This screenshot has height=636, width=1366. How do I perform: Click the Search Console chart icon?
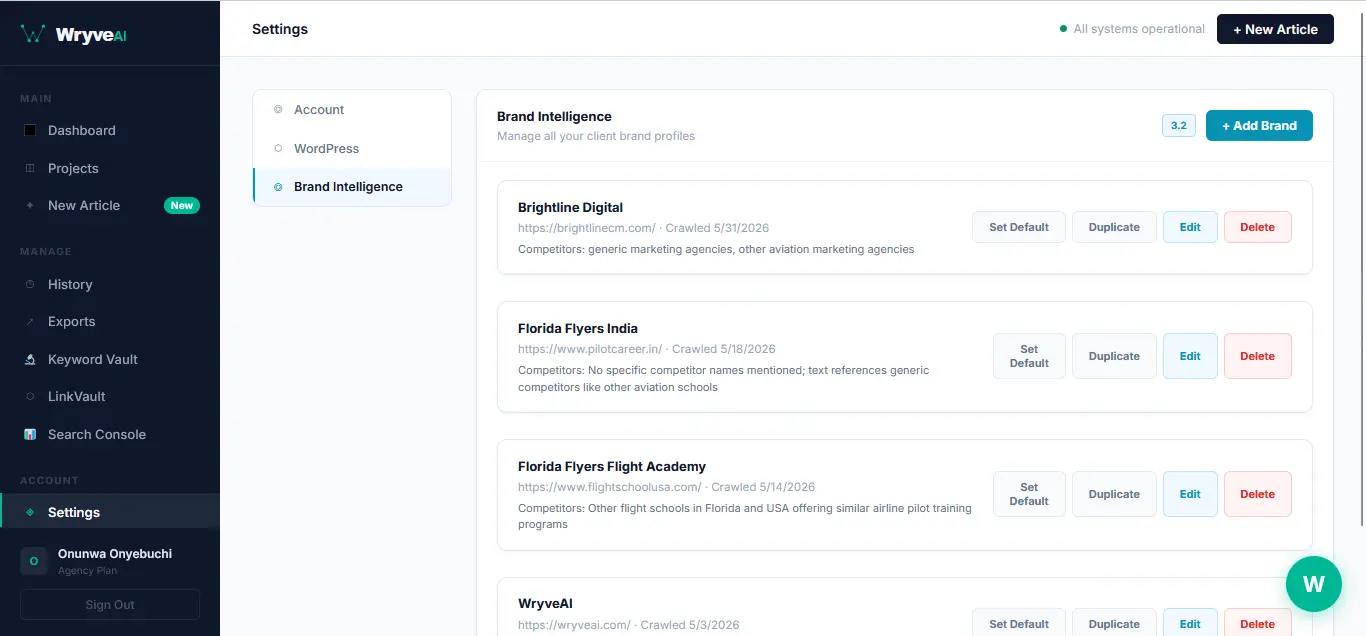coord(30,435)
